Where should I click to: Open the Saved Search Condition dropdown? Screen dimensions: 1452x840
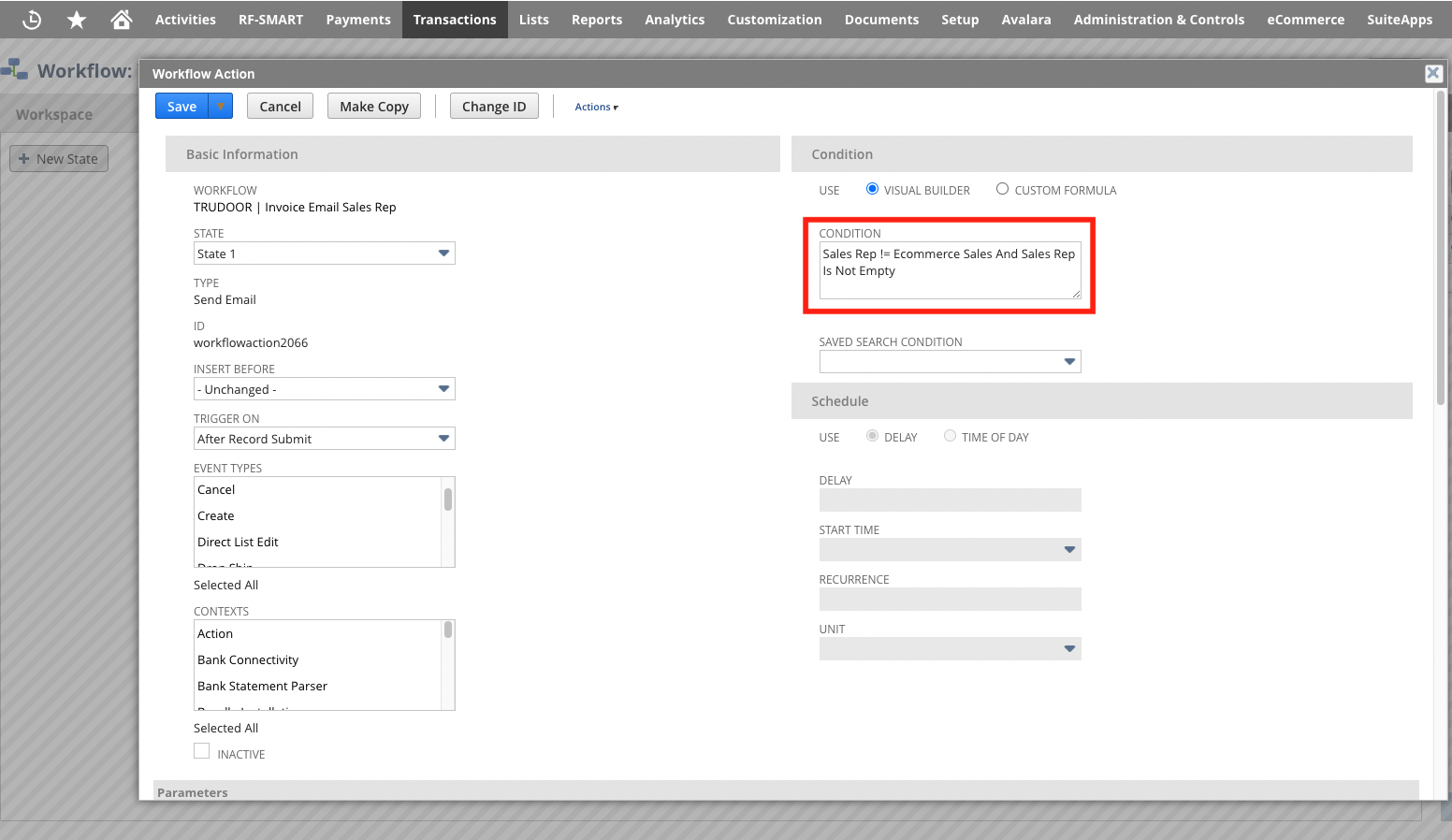(1069, 361)
